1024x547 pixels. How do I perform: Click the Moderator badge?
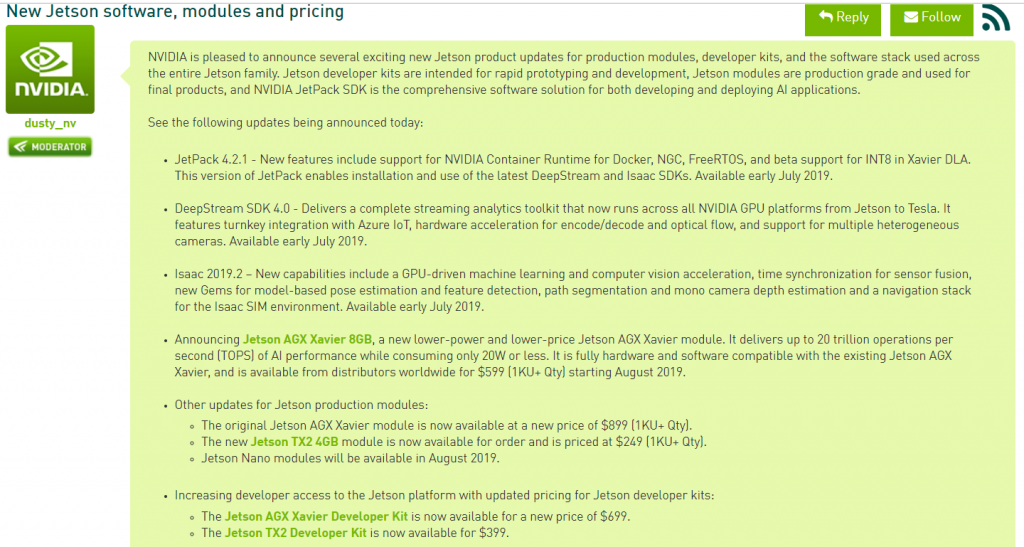click(x=50, y=147)
